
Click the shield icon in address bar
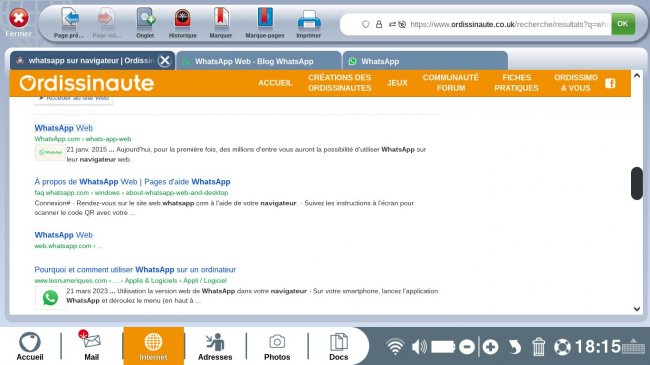[365, 24]
